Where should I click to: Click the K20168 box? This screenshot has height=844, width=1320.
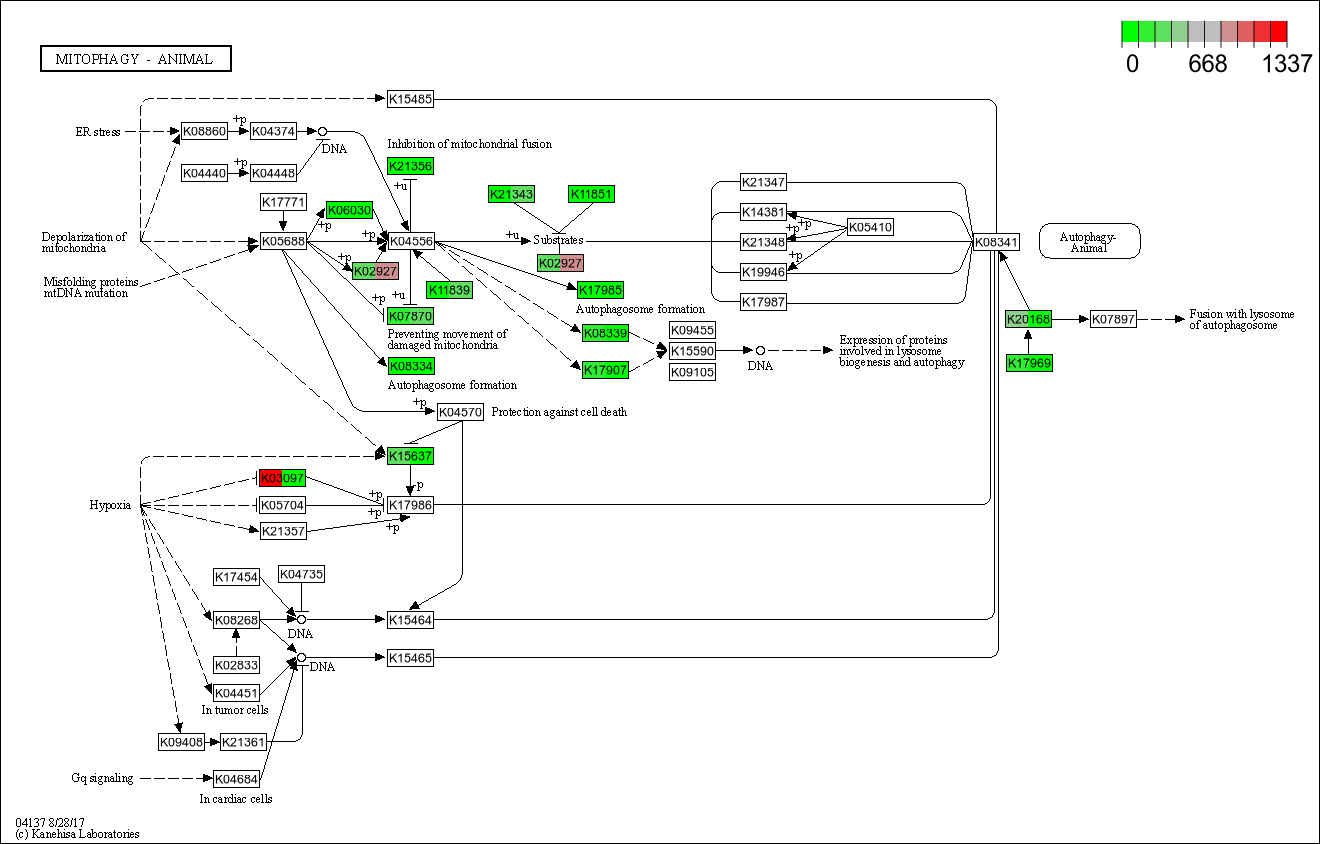1028,319
